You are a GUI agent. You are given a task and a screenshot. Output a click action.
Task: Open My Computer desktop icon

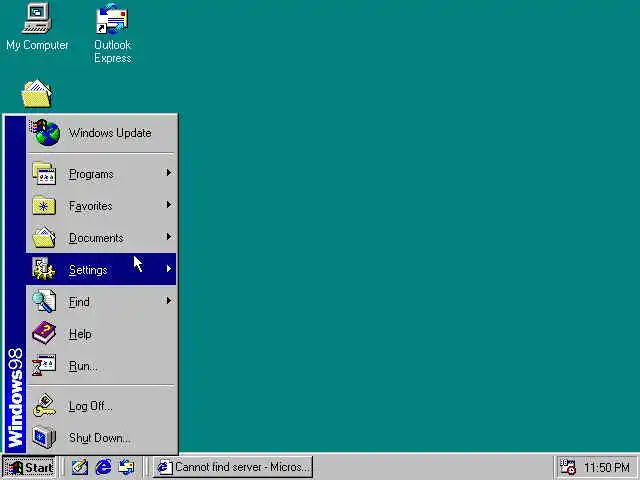pyautogui.click(x=36, y=18)
